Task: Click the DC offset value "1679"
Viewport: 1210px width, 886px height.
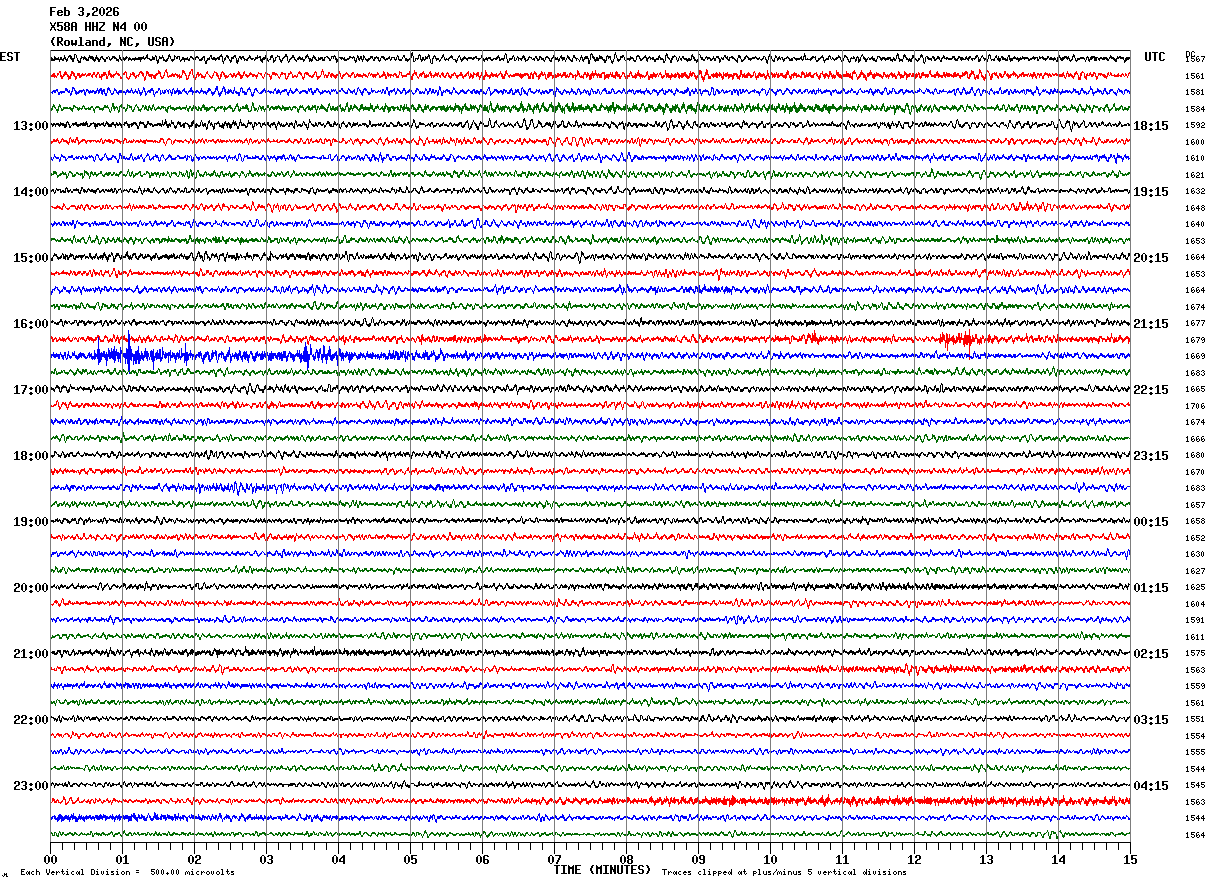Action: 1195,340
